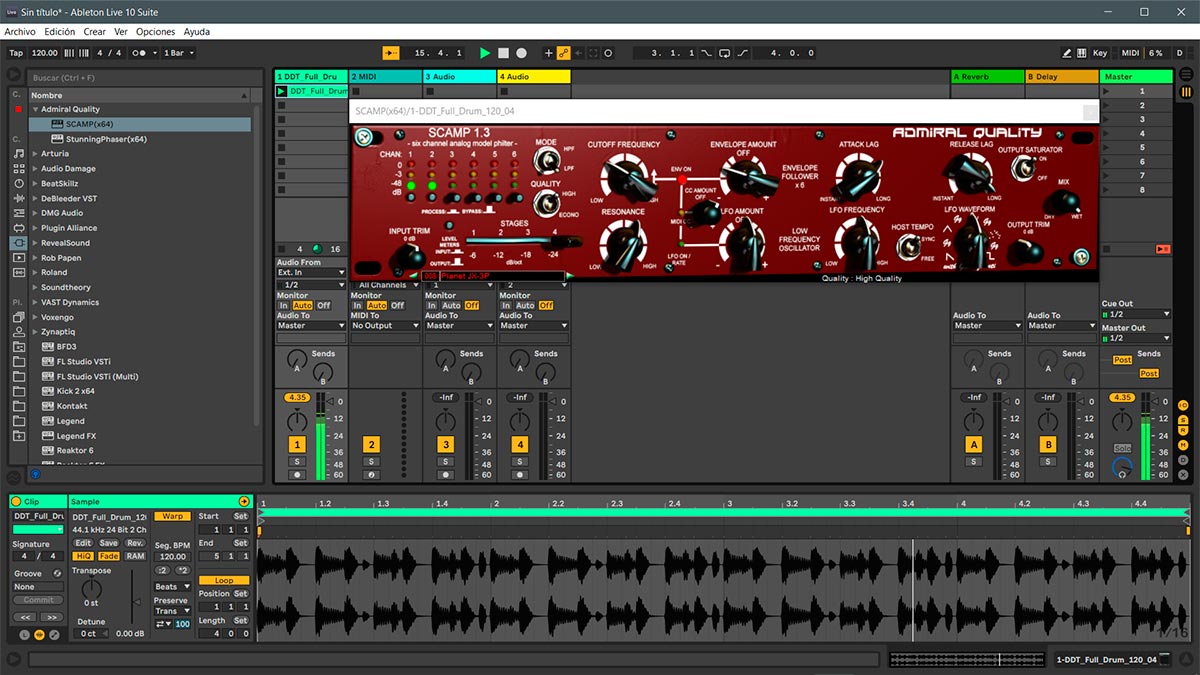The width and height of the screenshot is (1200, 675).
Task: Click the Tap tempo button
Action: (x=16, y=53)
